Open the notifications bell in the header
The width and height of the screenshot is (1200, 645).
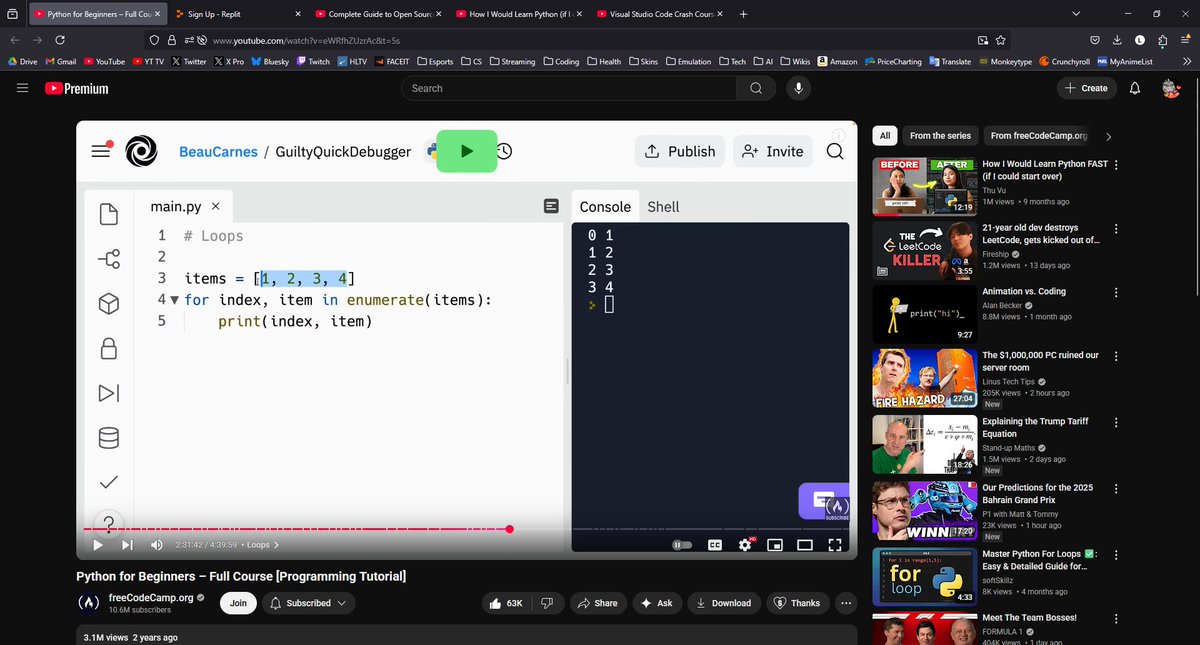click(1134, 88)
